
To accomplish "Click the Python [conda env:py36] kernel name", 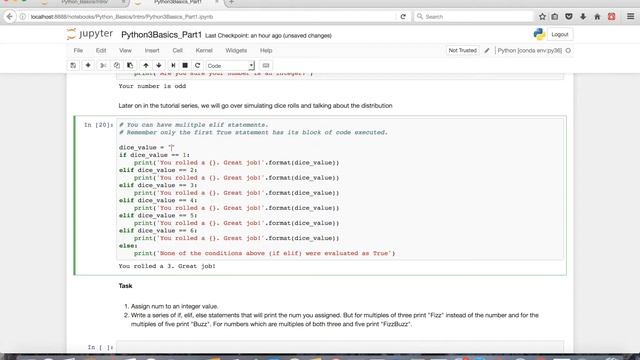I will 529,50.
